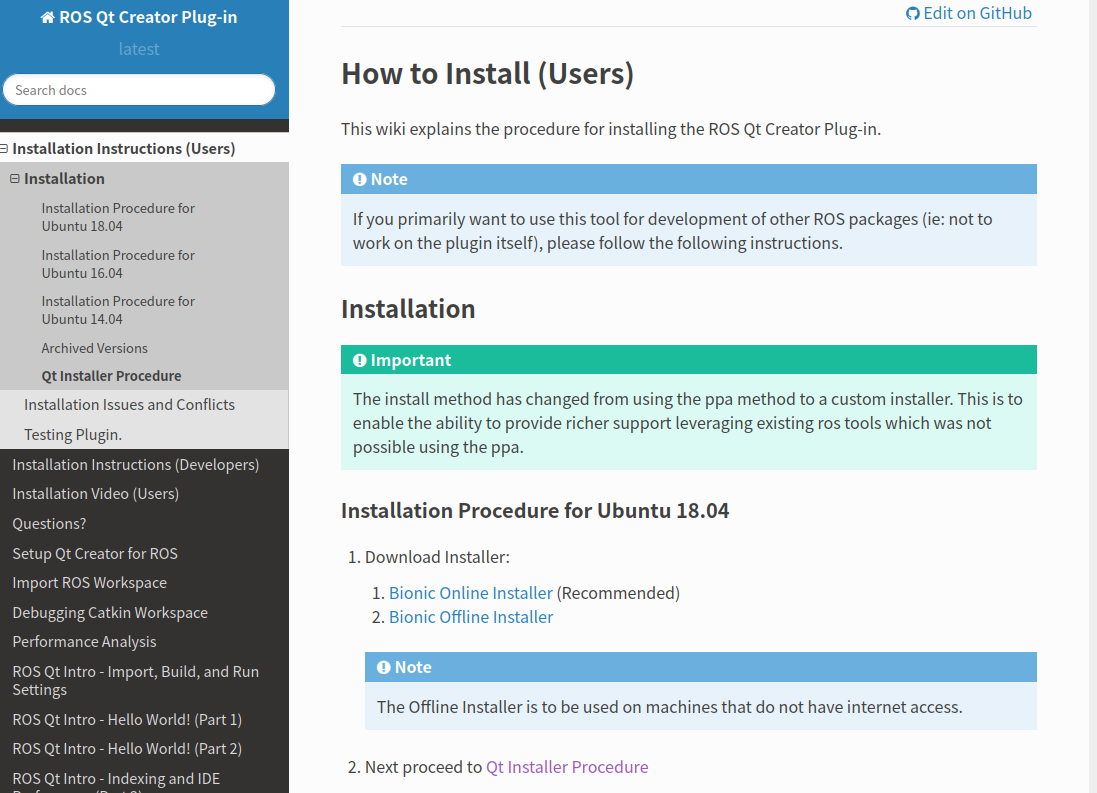Open Archived Versions in the sidebar

pos(94,348)
